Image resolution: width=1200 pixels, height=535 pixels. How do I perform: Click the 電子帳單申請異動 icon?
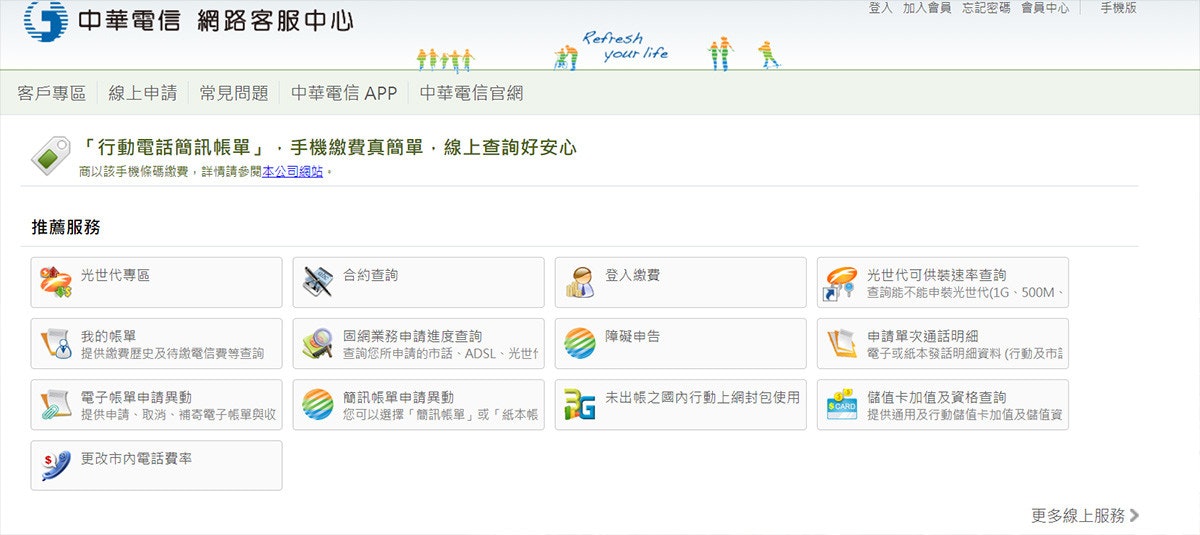[x=56, y=405]
